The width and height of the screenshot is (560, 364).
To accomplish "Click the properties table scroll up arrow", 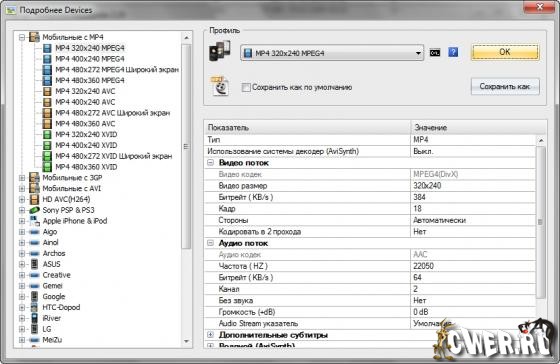I will (x=541, y=140).
